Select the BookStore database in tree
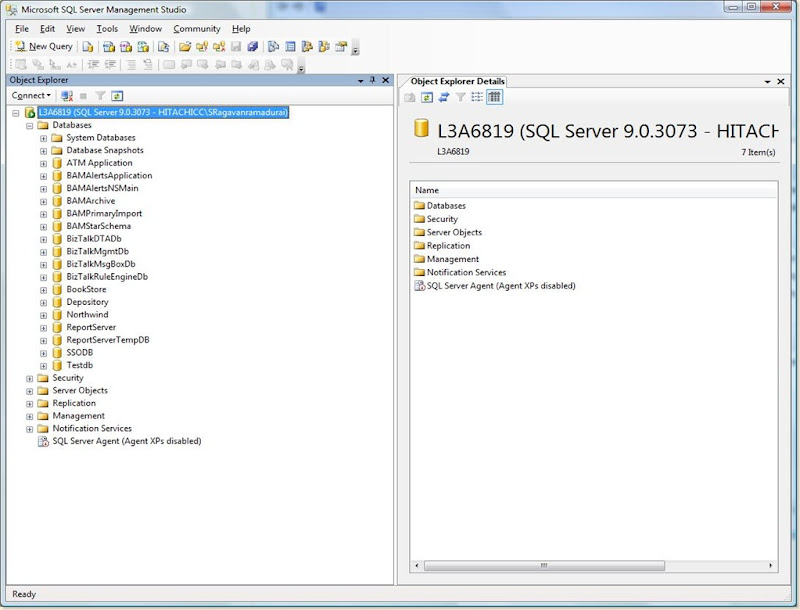The width and height of the screenshot is (800, 610). click(x=86, y=289)
